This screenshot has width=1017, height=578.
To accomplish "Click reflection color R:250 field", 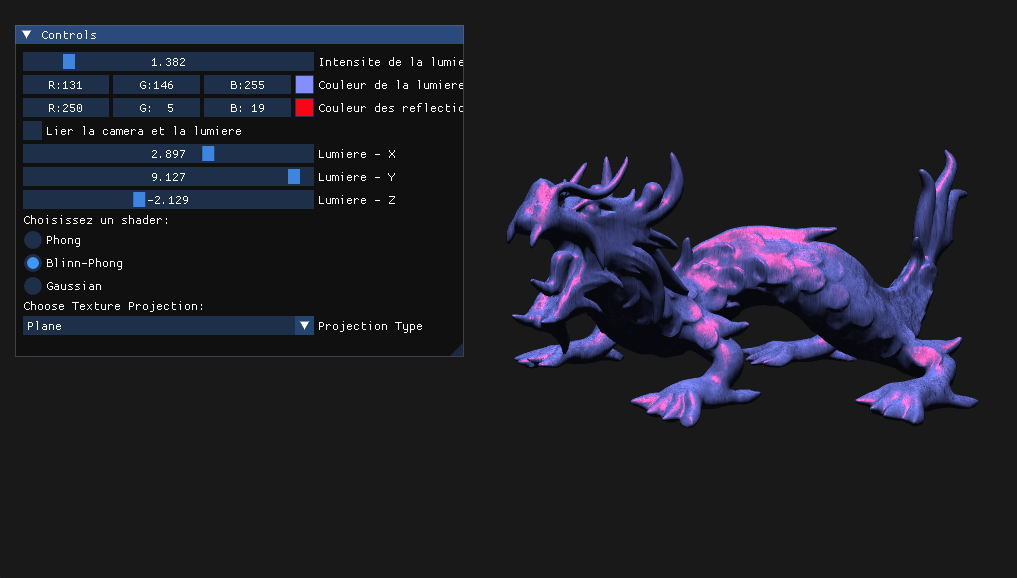I will click(x=66, y=108).
